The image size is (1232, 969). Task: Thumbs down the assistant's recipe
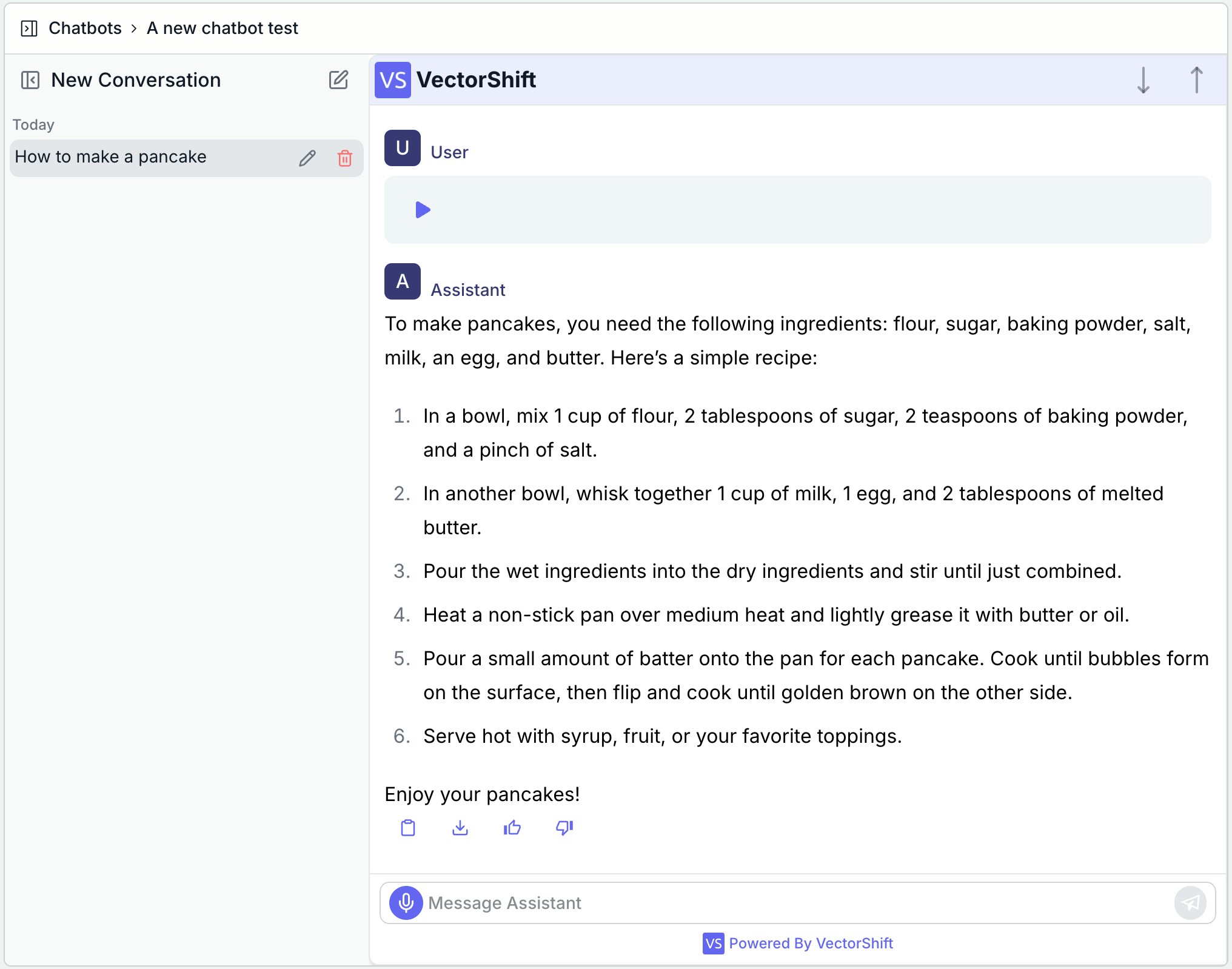(x=564, y=828)
